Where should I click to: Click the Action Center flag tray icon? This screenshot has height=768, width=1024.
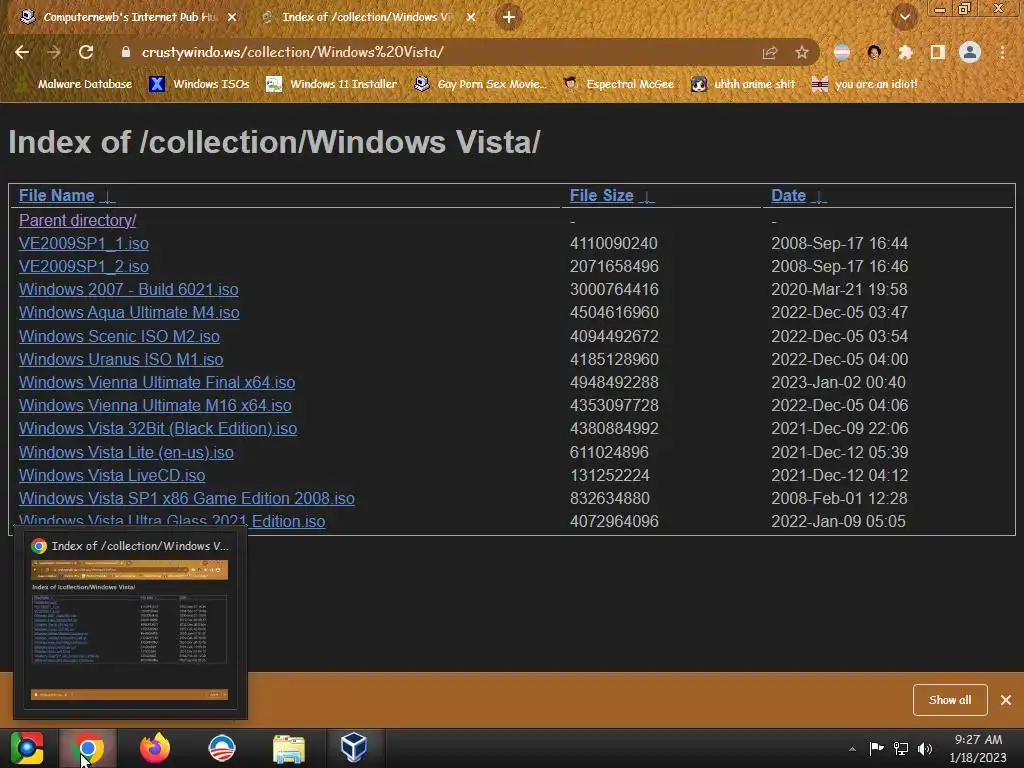point(876,748)
